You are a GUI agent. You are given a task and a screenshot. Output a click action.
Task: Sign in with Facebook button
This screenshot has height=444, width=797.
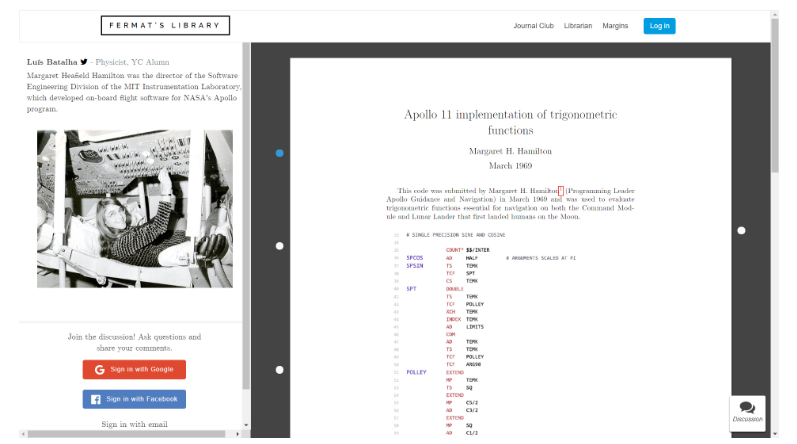(134, 399)
